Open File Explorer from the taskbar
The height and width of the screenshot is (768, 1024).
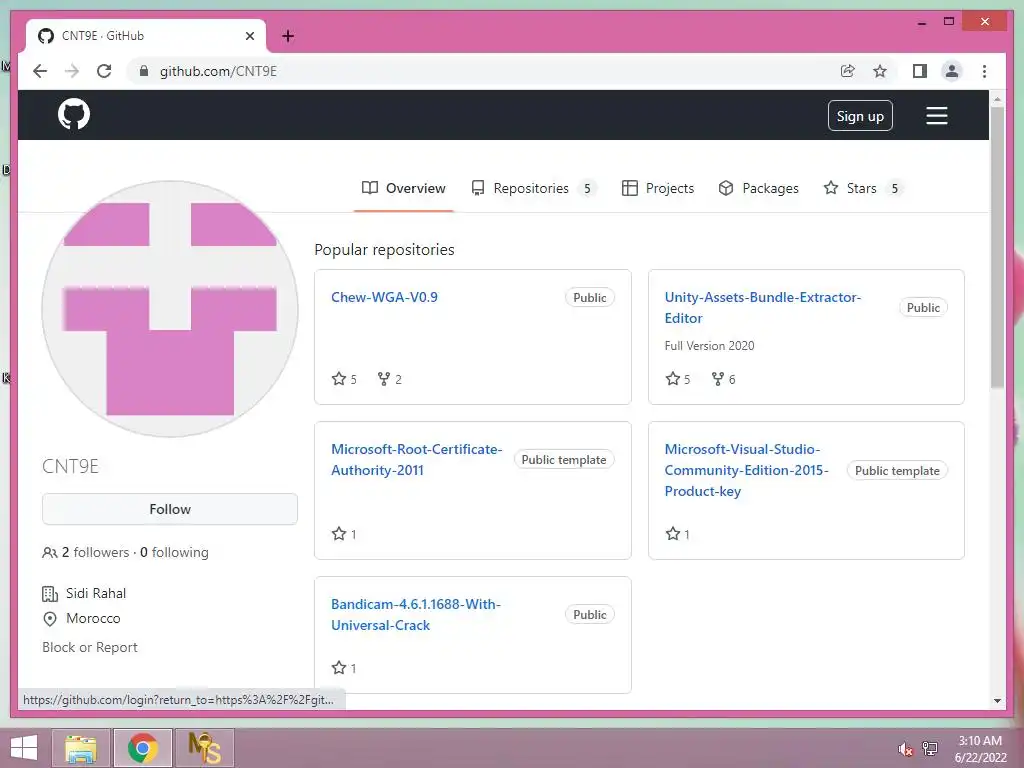pyautogui.click(x=81, y=748)
